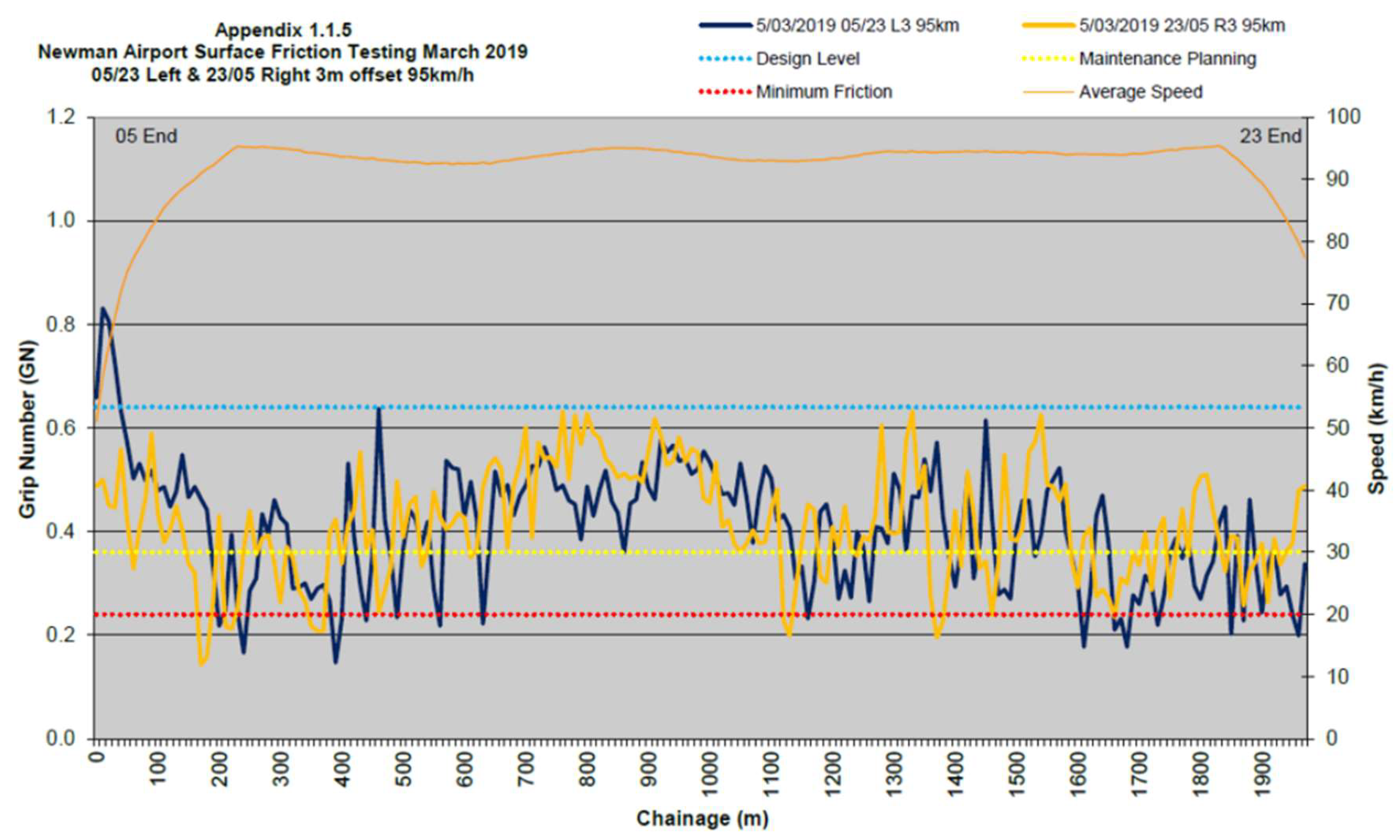Click the Chainage (m) axis title
The image size is (1400, 840).
(x=702, y=818)
